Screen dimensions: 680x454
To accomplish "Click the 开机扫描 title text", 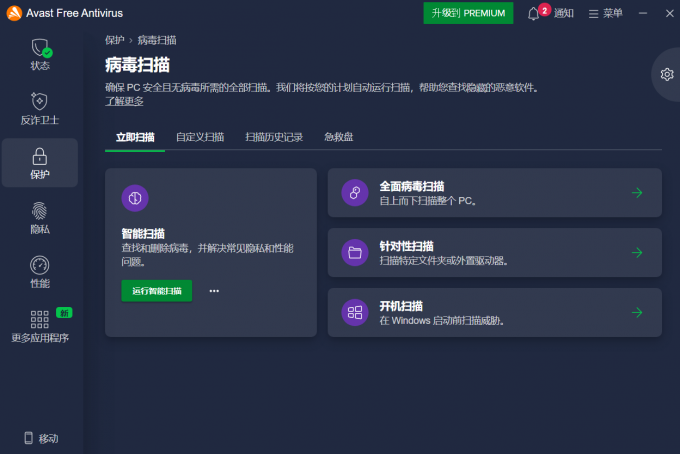I will [401, 306].
